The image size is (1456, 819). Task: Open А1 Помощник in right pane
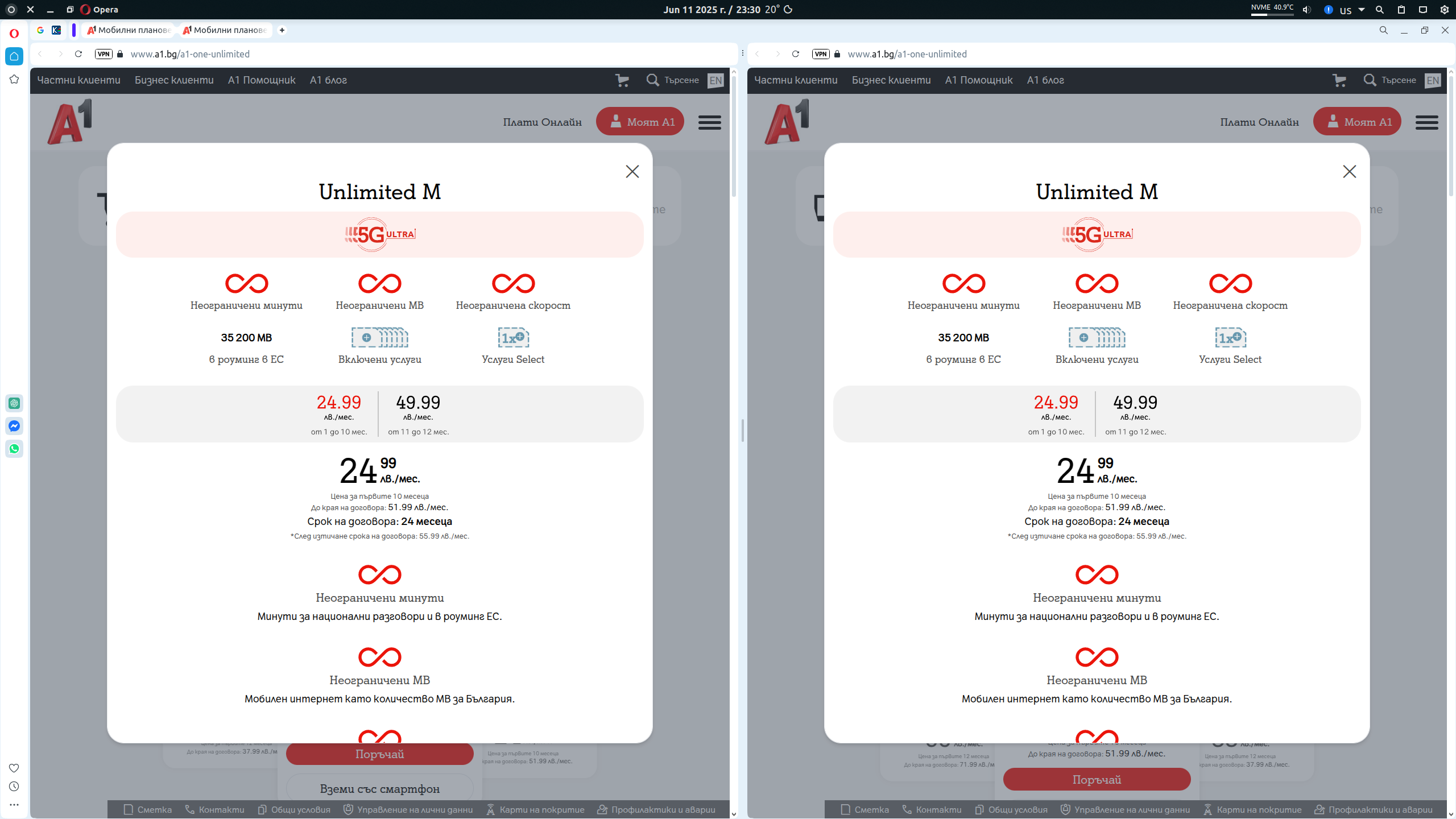tap(979, 80)
